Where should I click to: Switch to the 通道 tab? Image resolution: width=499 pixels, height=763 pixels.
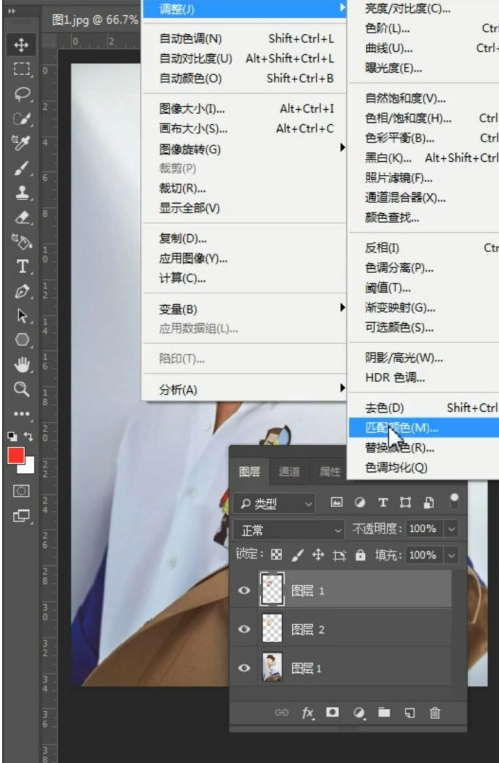(289, 472)
